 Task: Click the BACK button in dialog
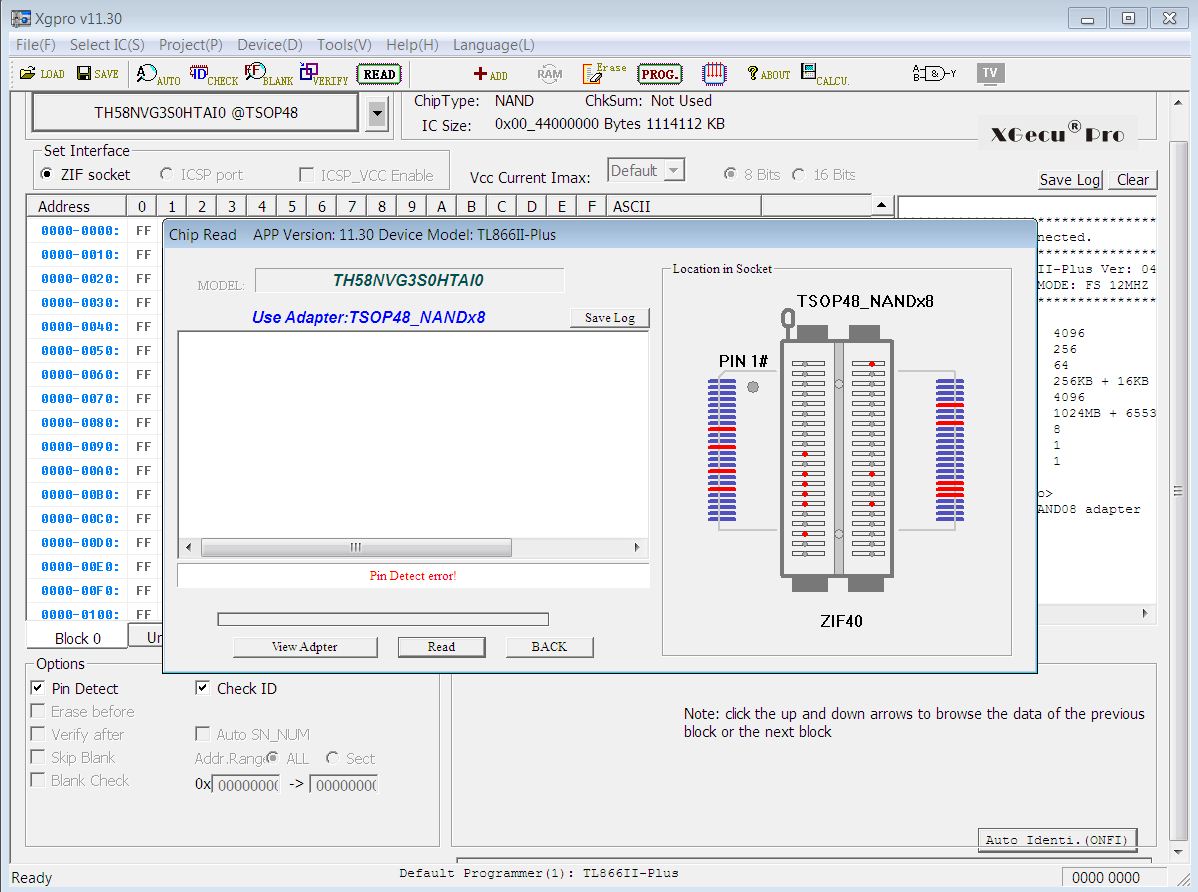click(x=549, y=647)
